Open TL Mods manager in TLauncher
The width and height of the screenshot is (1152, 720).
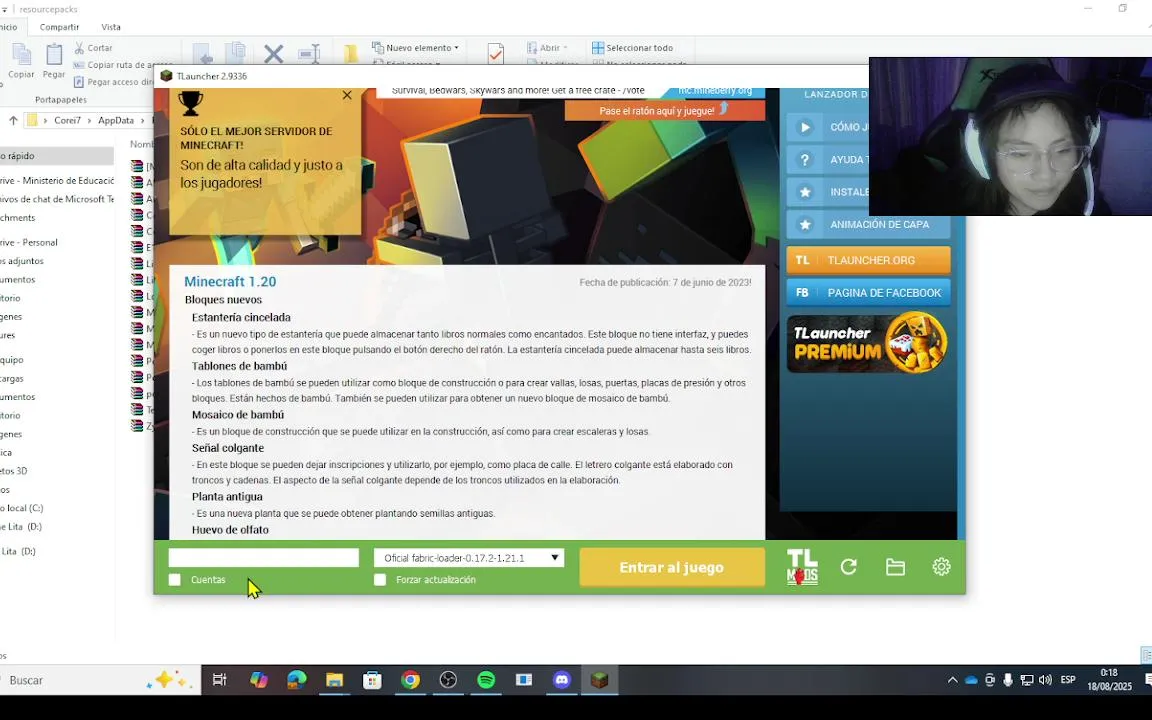coord(802,567)
